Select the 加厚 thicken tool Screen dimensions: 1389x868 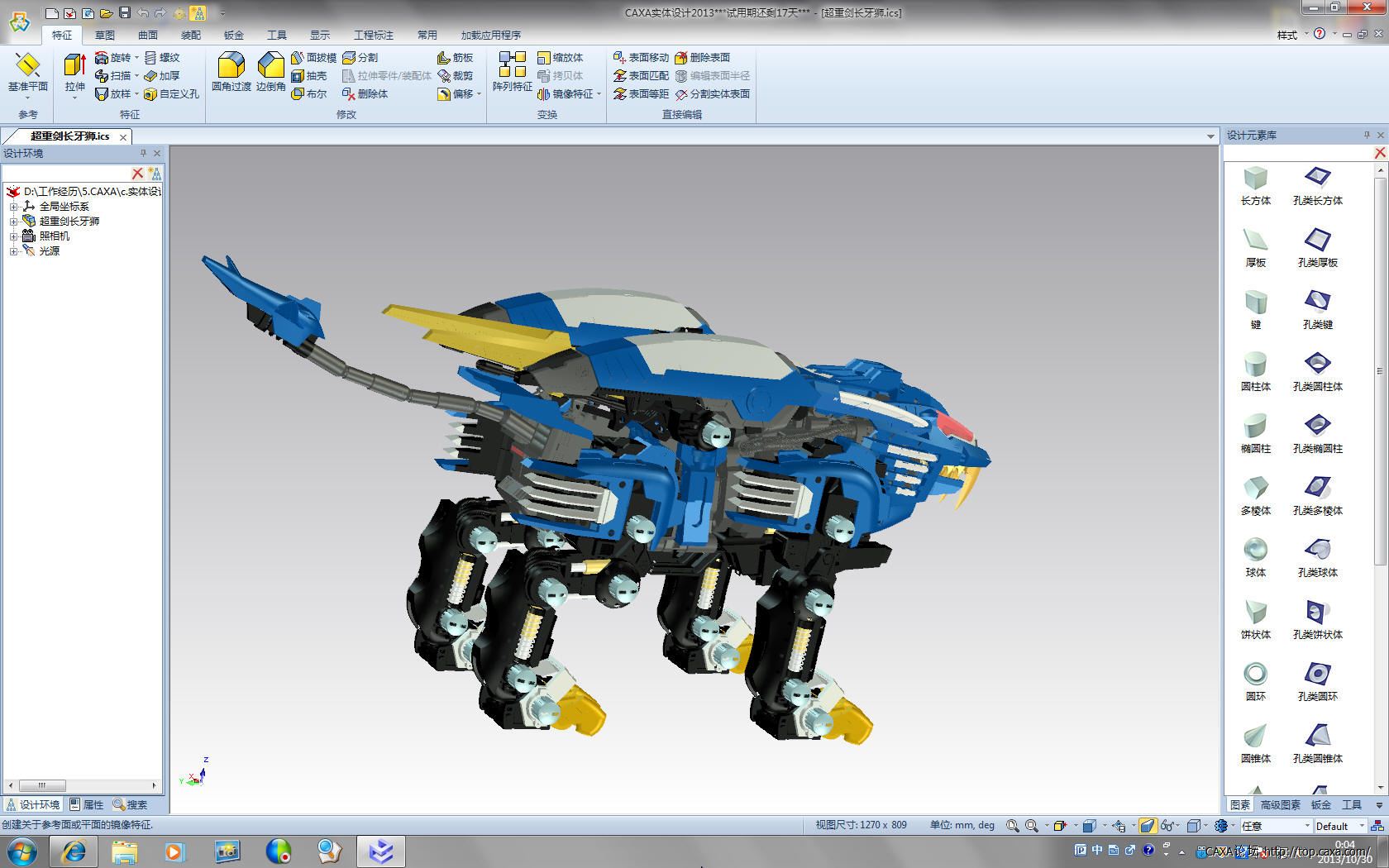(161, 75)
